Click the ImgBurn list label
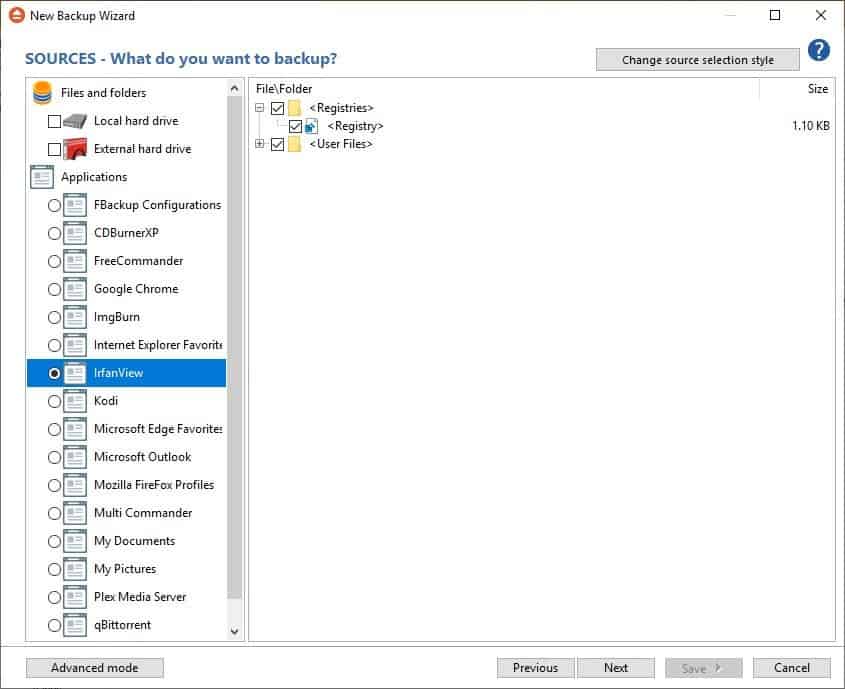The height and width of the screenshot is (689, 845). point(117,317)
